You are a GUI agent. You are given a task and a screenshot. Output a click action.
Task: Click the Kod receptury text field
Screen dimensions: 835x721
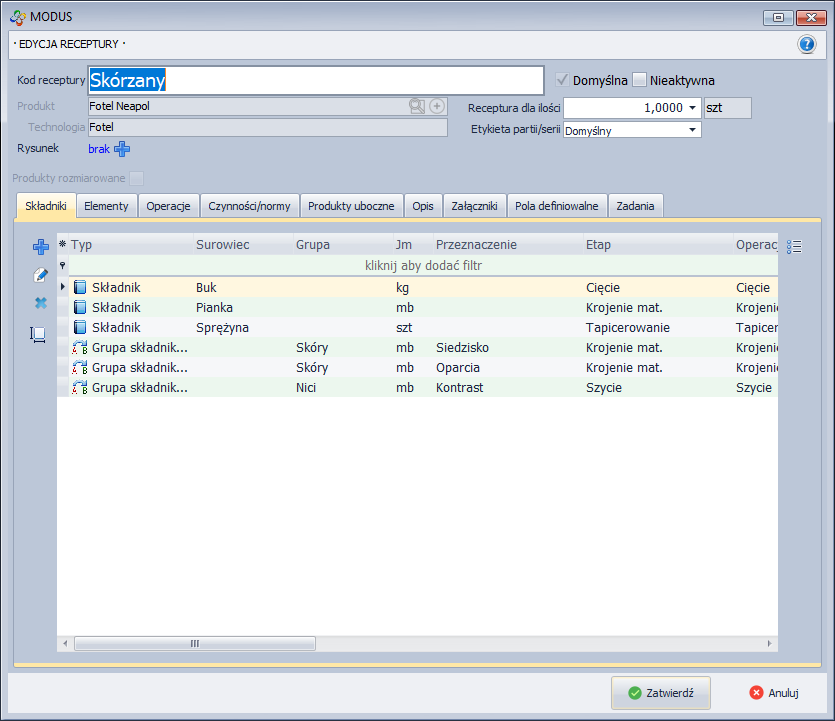point(315,80)
